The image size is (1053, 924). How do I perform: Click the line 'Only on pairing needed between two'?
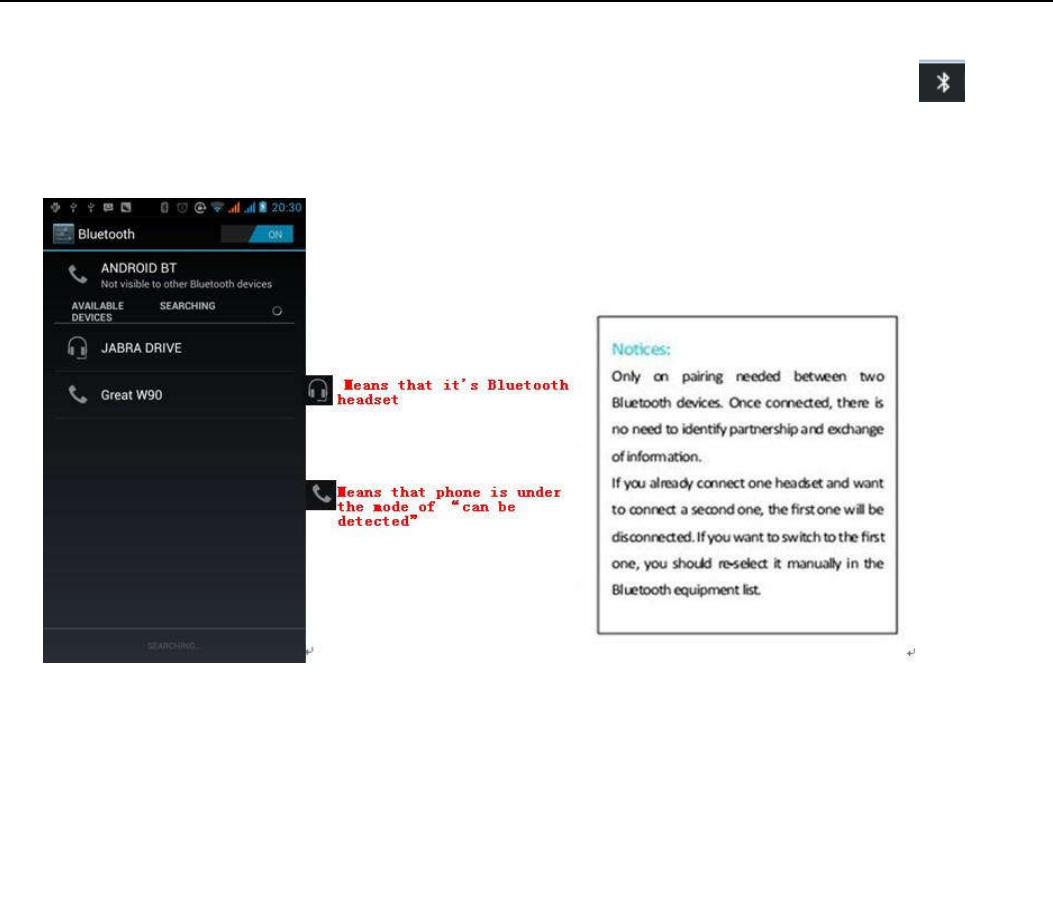pyautogui.click(x=747, y=377)
